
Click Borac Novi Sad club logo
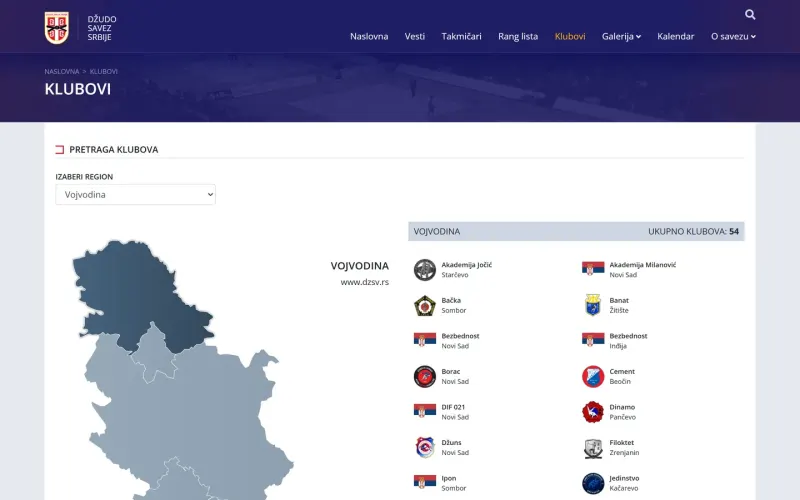(x=424, y=377)
